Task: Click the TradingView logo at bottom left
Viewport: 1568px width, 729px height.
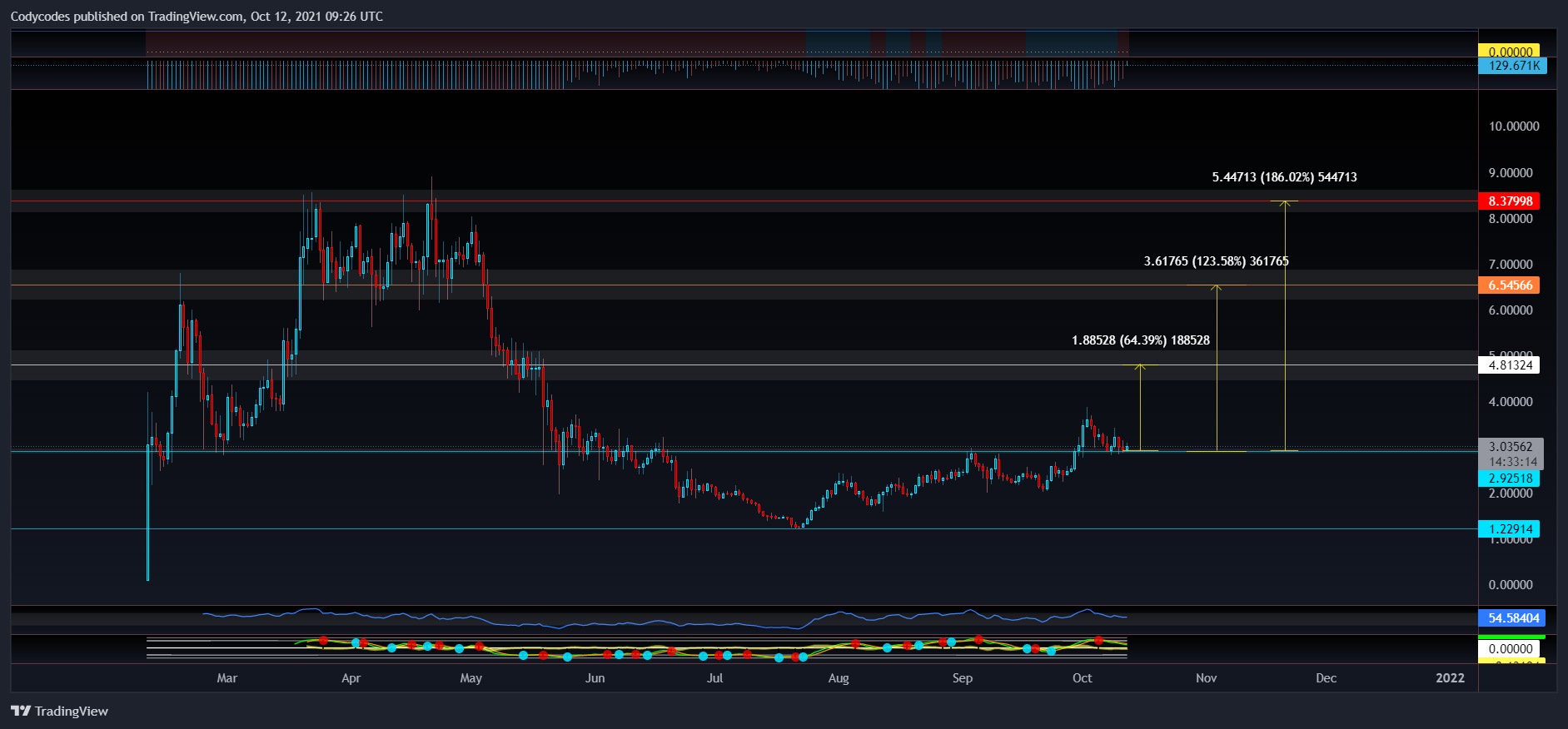Action: click(x=59, y=711)
